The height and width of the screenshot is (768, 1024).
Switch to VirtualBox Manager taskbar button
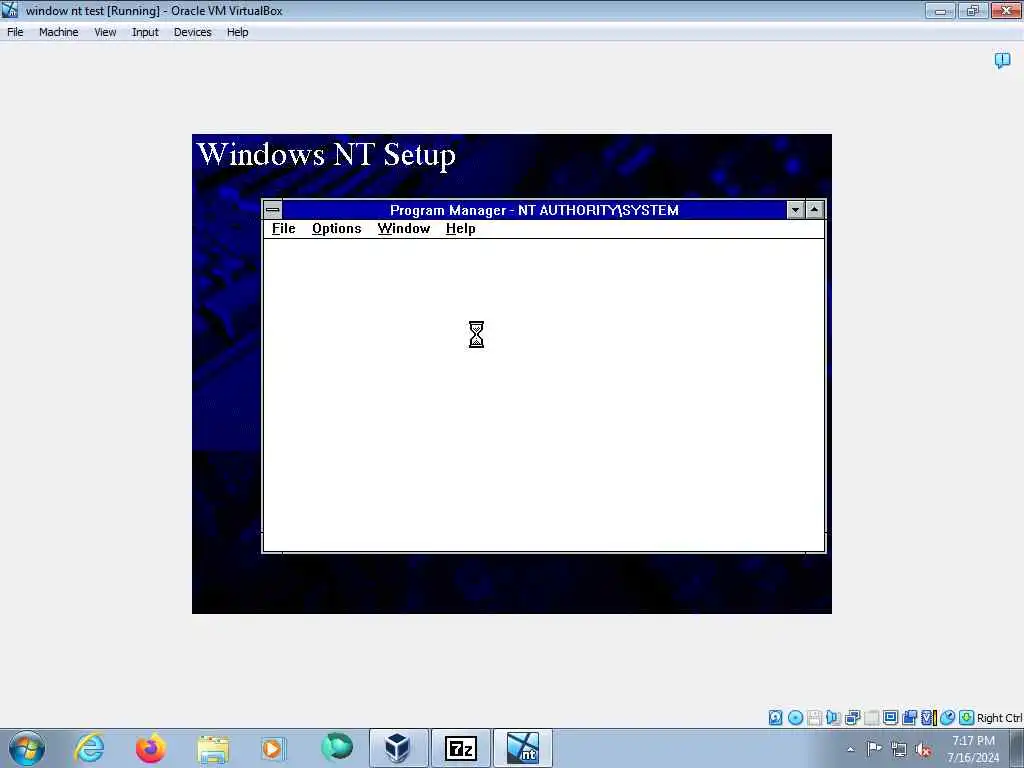tap(398, 748)
